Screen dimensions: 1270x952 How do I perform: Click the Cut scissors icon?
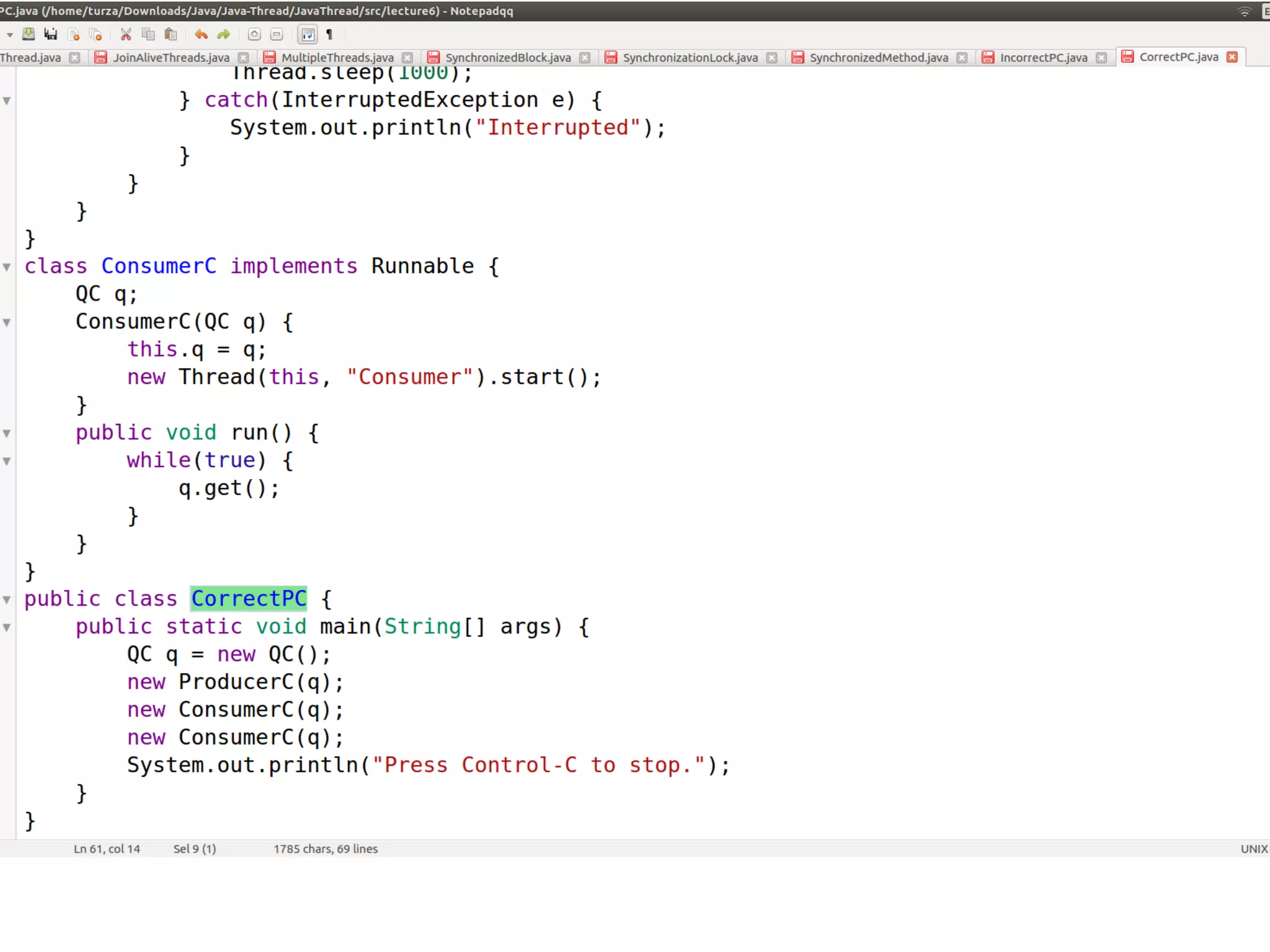pyautogui.click(x=126, y=35)
